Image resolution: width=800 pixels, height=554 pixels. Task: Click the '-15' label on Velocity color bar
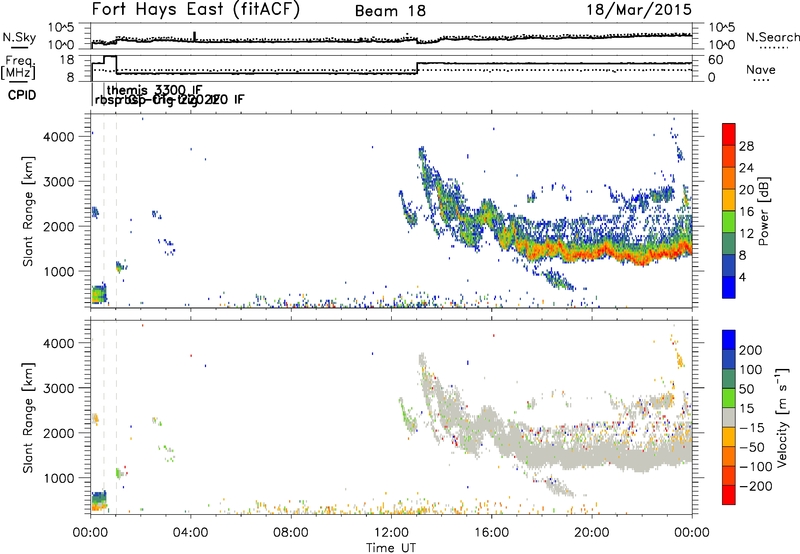pos(752,428)
